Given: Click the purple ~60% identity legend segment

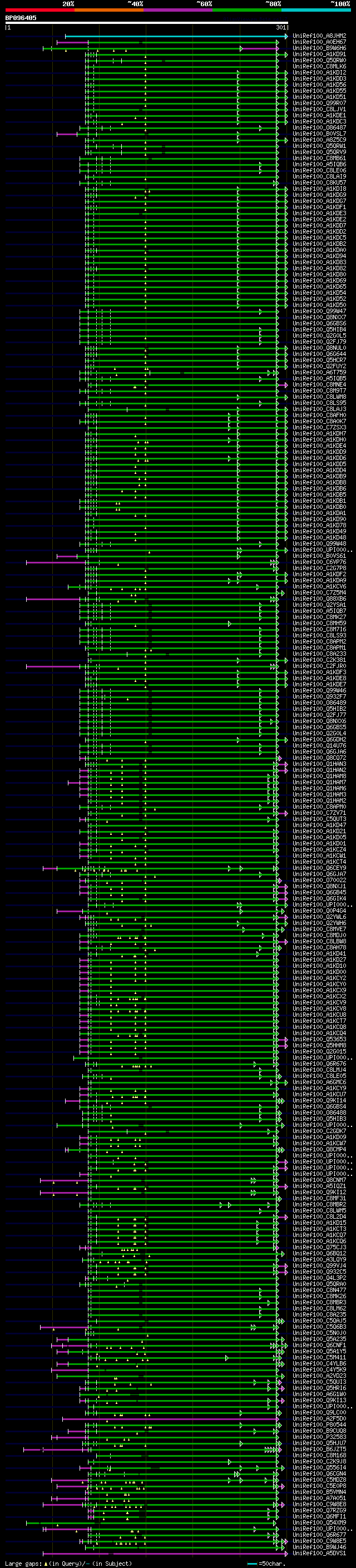Looking at the screenshot, I should tap(177, 10).
